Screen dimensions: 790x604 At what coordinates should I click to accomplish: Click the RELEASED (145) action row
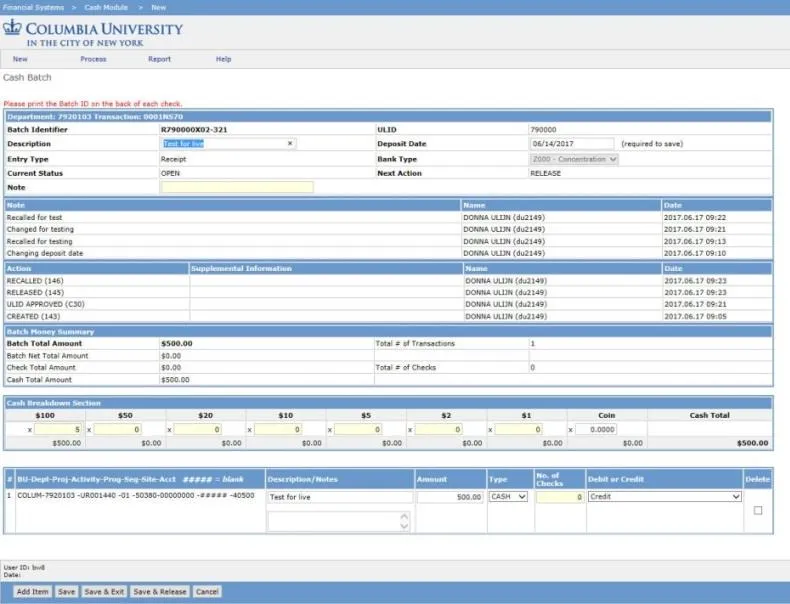[388, 292]
